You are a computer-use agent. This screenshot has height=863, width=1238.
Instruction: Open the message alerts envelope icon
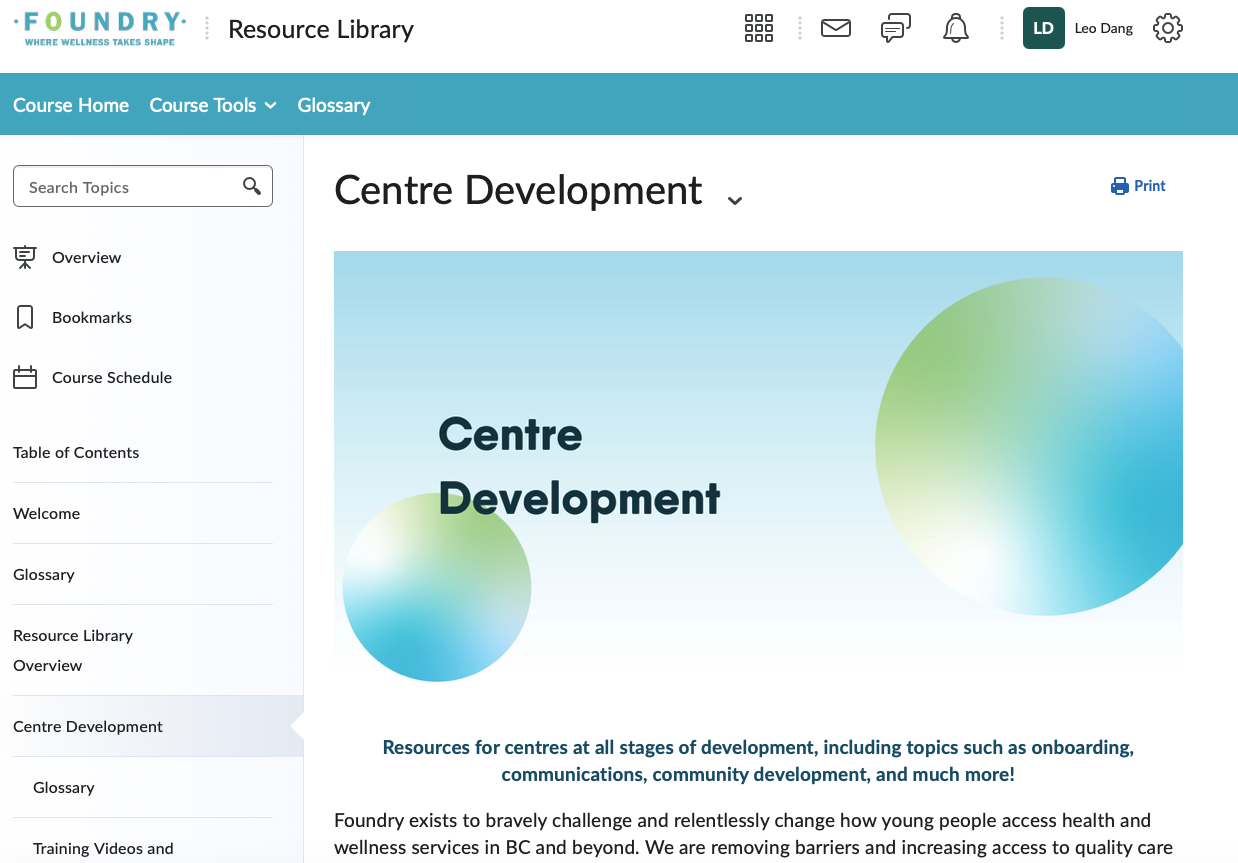tap(835, 28)
